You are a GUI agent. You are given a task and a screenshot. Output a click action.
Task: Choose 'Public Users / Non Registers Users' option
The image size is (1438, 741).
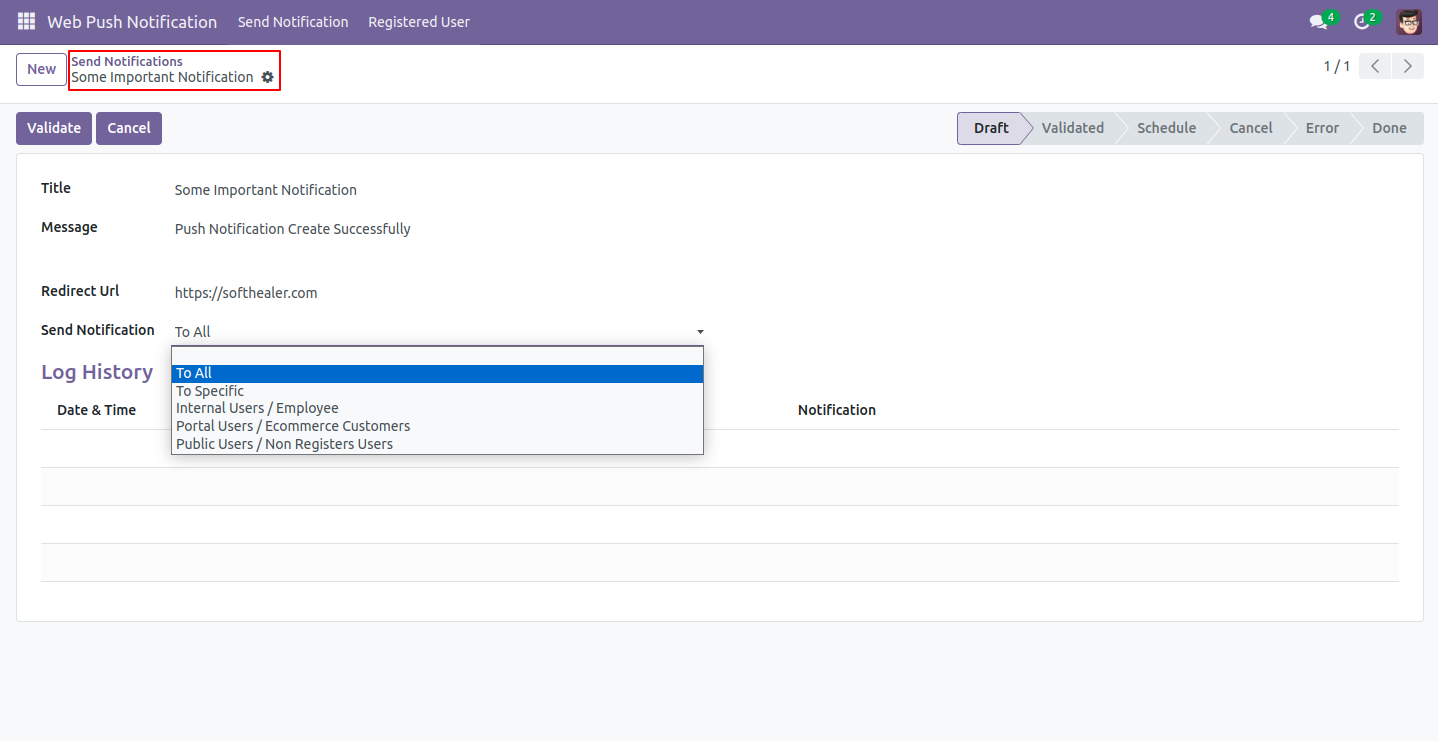coord(438,444)
